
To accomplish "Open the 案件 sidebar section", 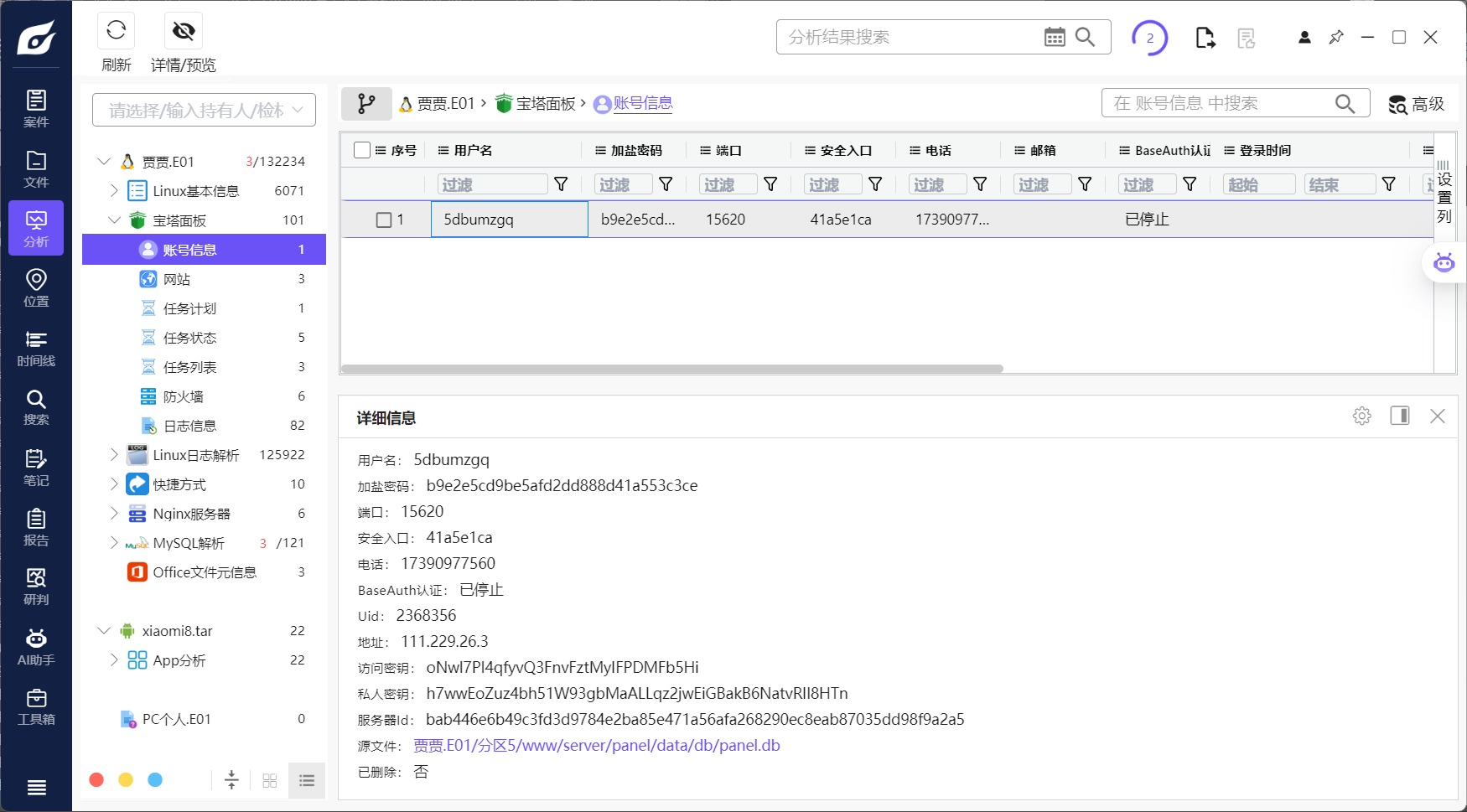I will [36, 109].
